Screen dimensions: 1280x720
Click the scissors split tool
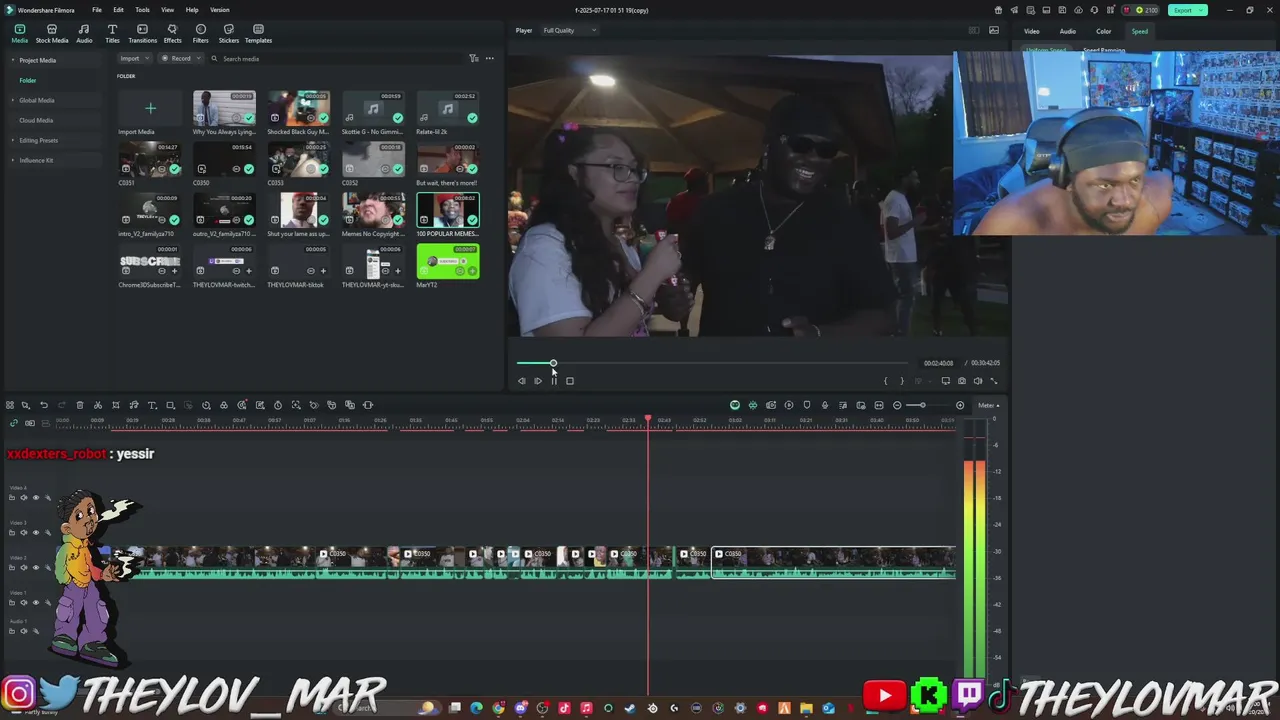click(x=98, y=405)
